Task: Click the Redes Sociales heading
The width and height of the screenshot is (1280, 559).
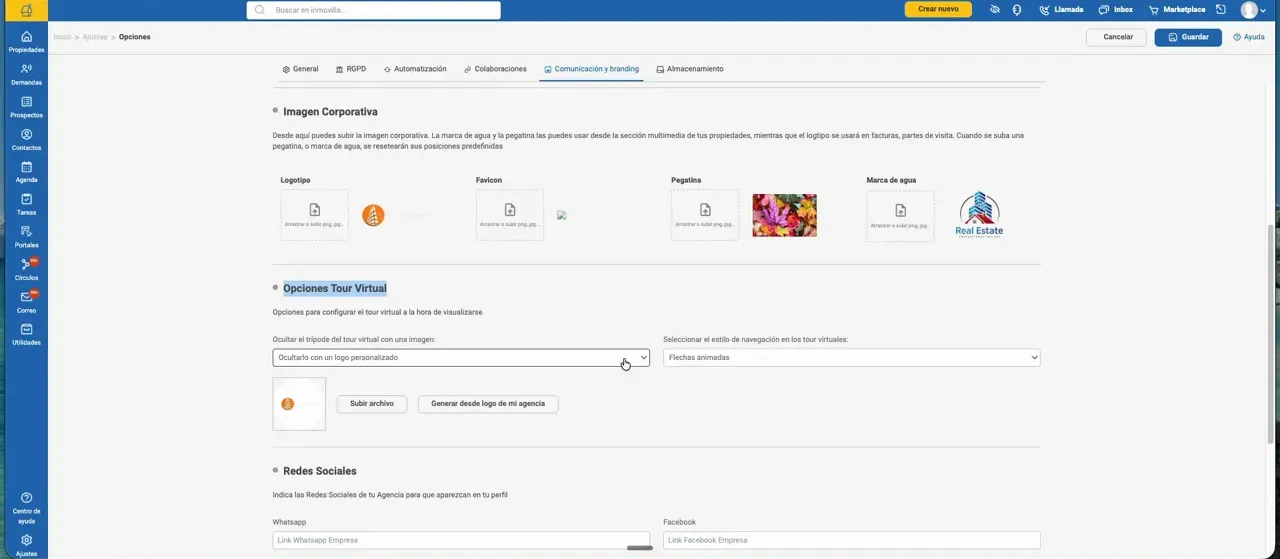Action: click(320, 471)
